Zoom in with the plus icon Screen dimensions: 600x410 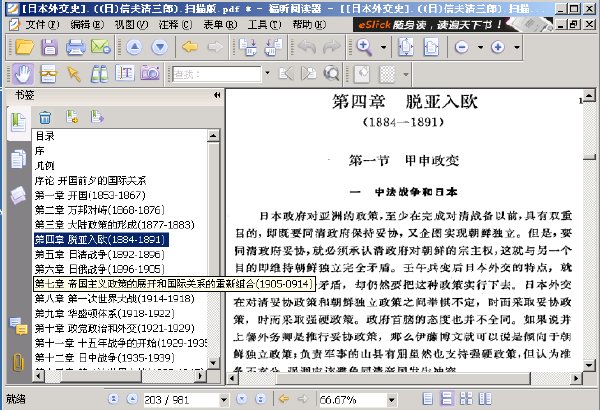click(497, 47)
